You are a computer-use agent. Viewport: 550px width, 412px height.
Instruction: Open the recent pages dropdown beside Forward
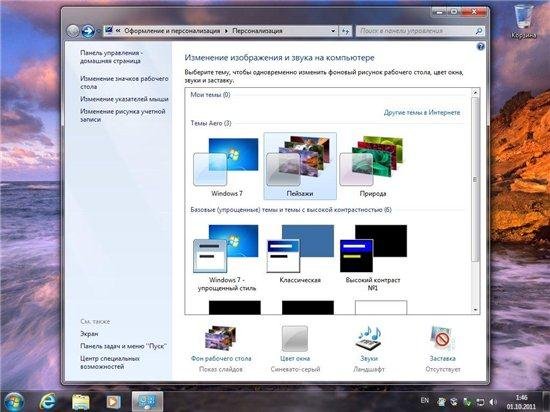[98, 31]
